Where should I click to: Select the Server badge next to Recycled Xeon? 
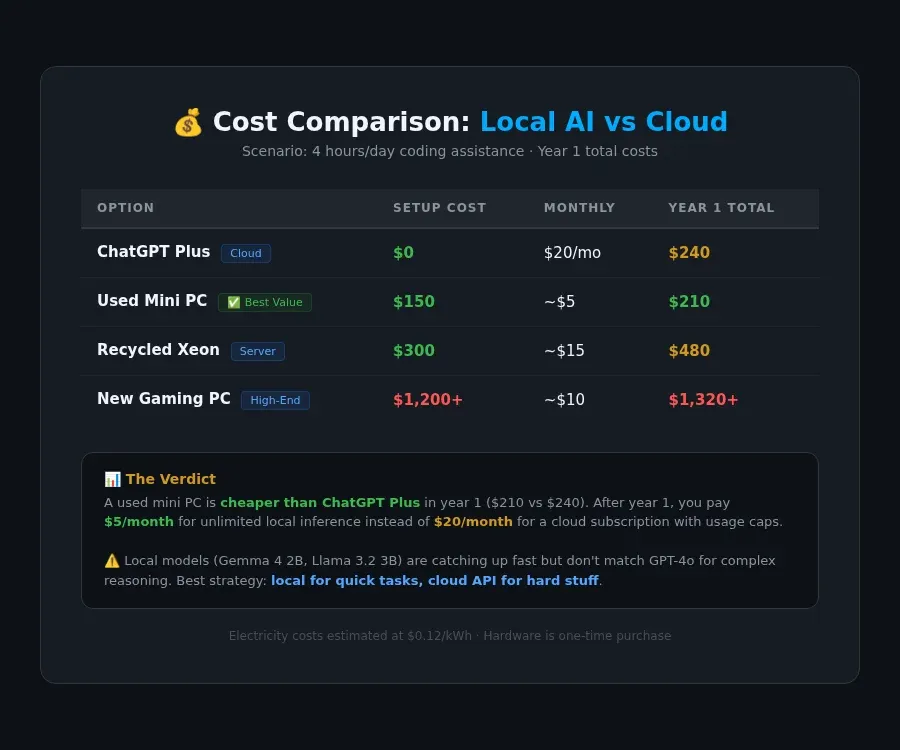click(258, 351)
